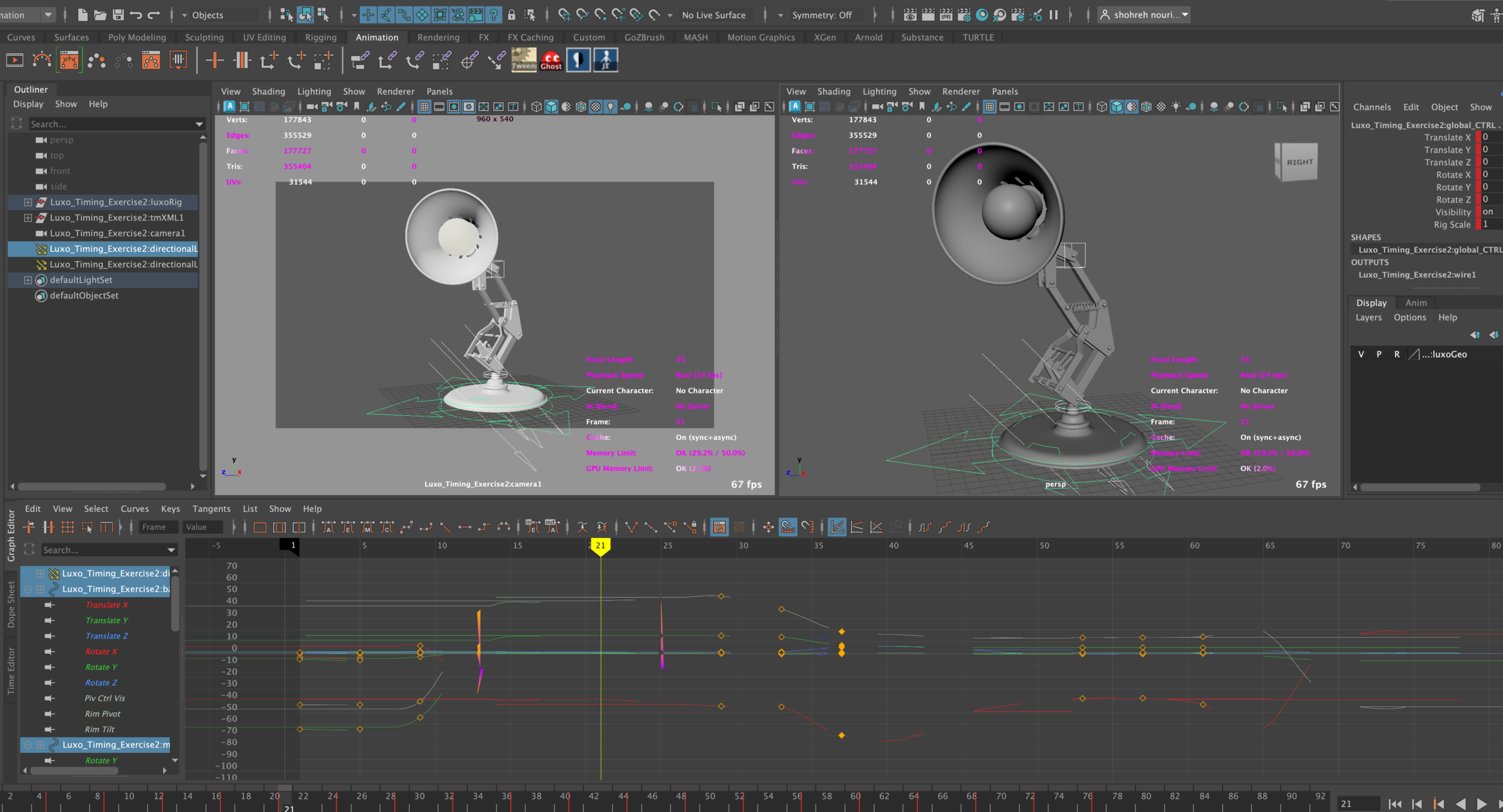1503x812 pixels.
Task: Open the Tangents menu in Graph Editor
Action: tap(211, 508)
